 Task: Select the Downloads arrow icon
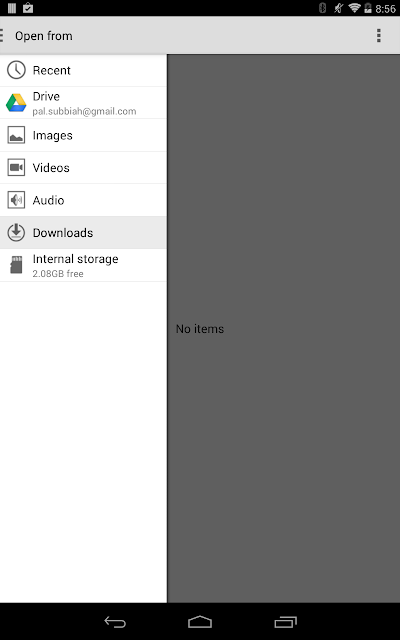[16, 232]
